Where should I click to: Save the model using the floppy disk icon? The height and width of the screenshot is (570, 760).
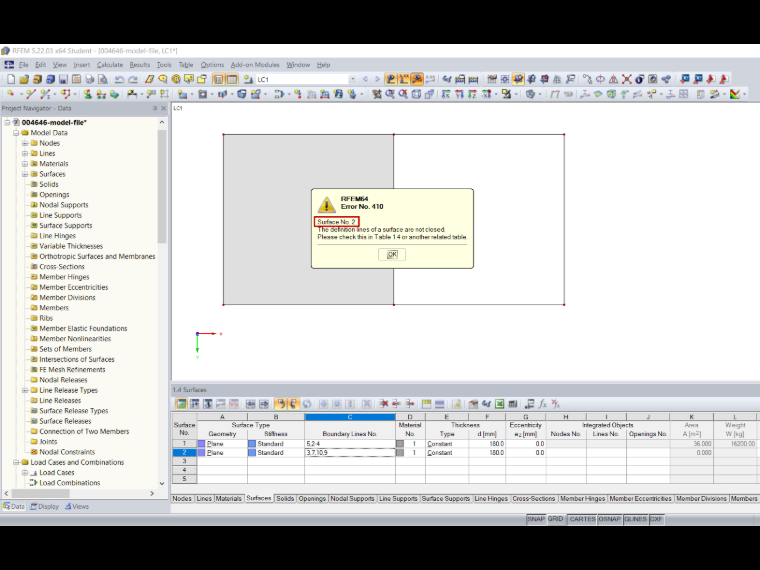pos(63,79)
